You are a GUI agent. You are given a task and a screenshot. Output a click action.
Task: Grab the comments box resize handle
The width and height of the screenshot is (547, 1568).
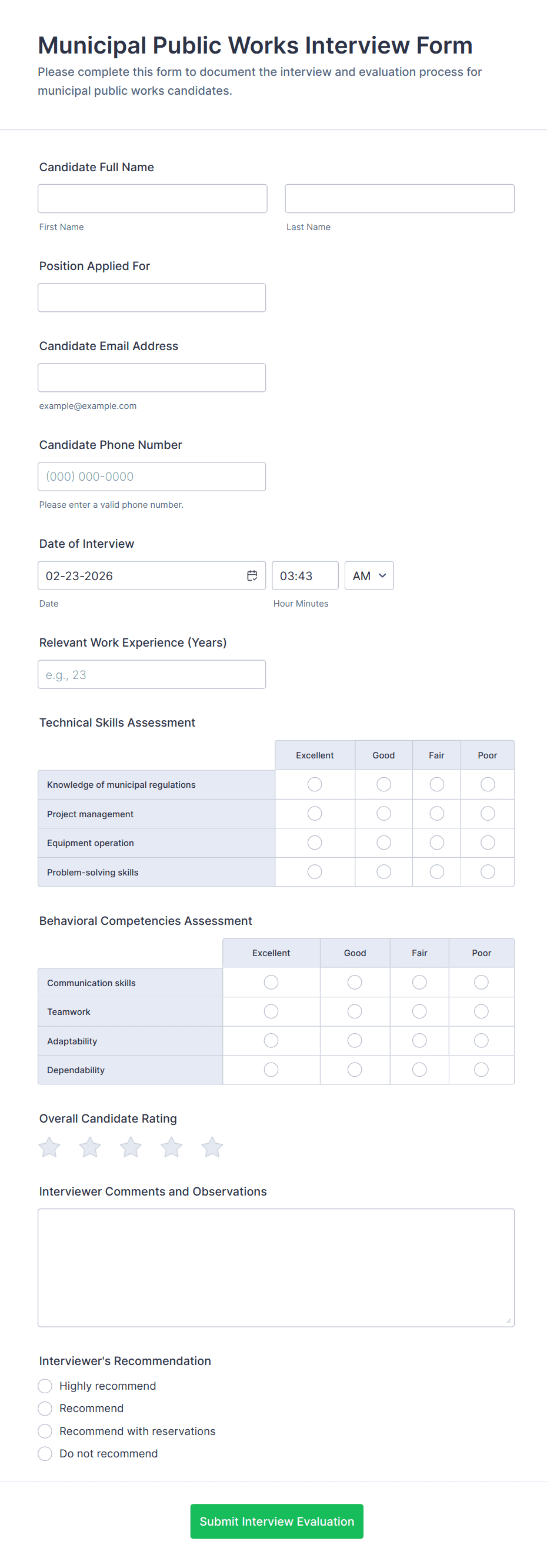pos(509,1320)
